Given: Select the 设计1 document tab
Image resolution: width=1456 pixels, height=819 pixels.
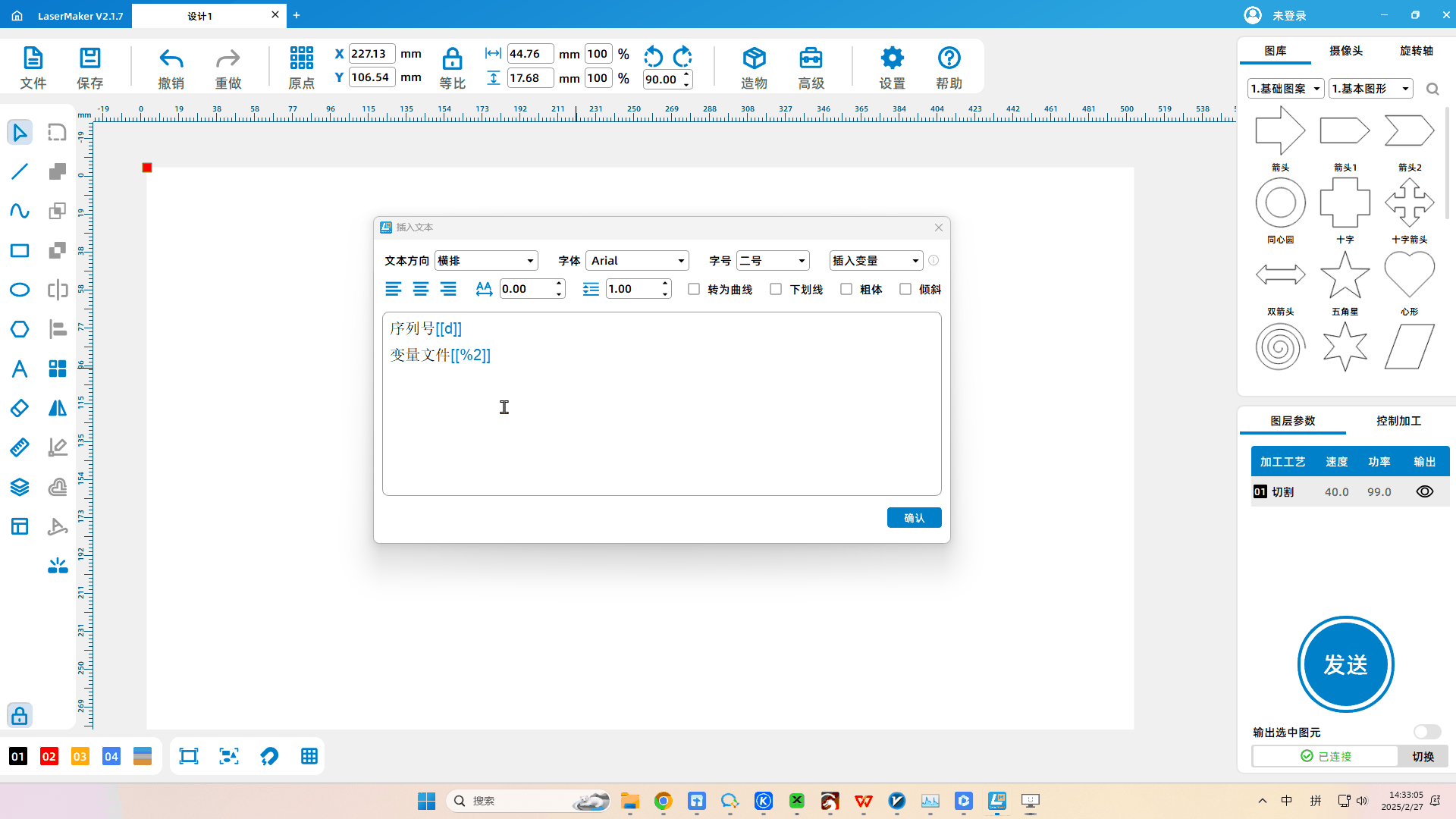Looking at the screenshot, I should 200,16.
